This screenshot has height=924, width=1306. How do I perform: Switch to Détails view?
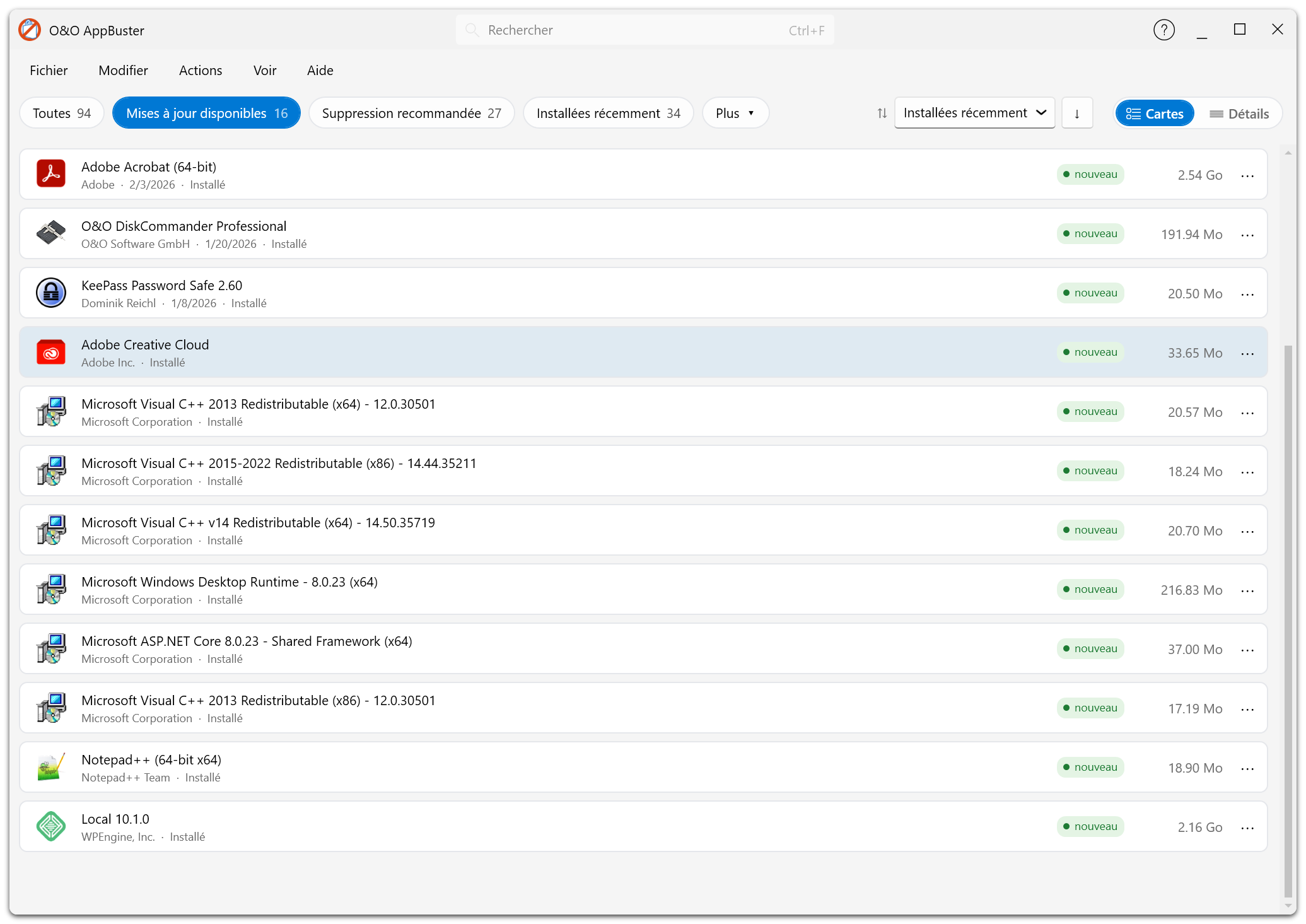1239,114
